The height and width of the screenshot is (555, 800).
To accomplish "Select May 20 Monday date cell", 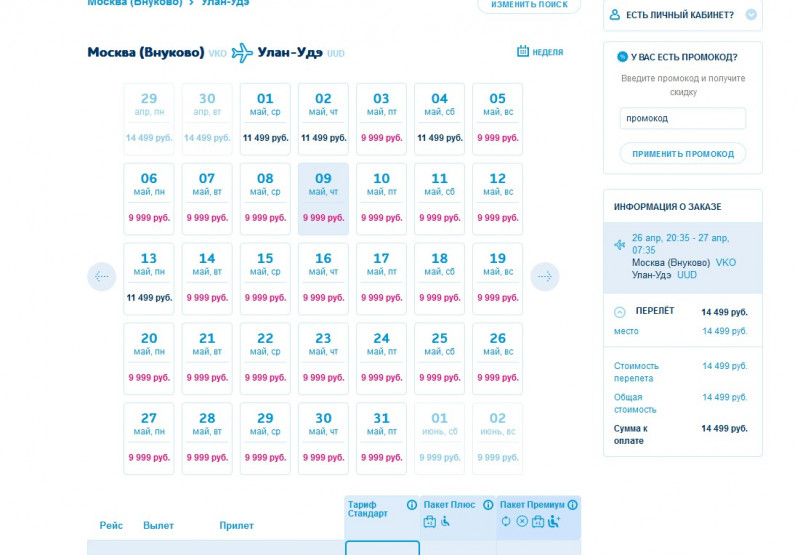I will pyautogui.click(x=149, y=359).
